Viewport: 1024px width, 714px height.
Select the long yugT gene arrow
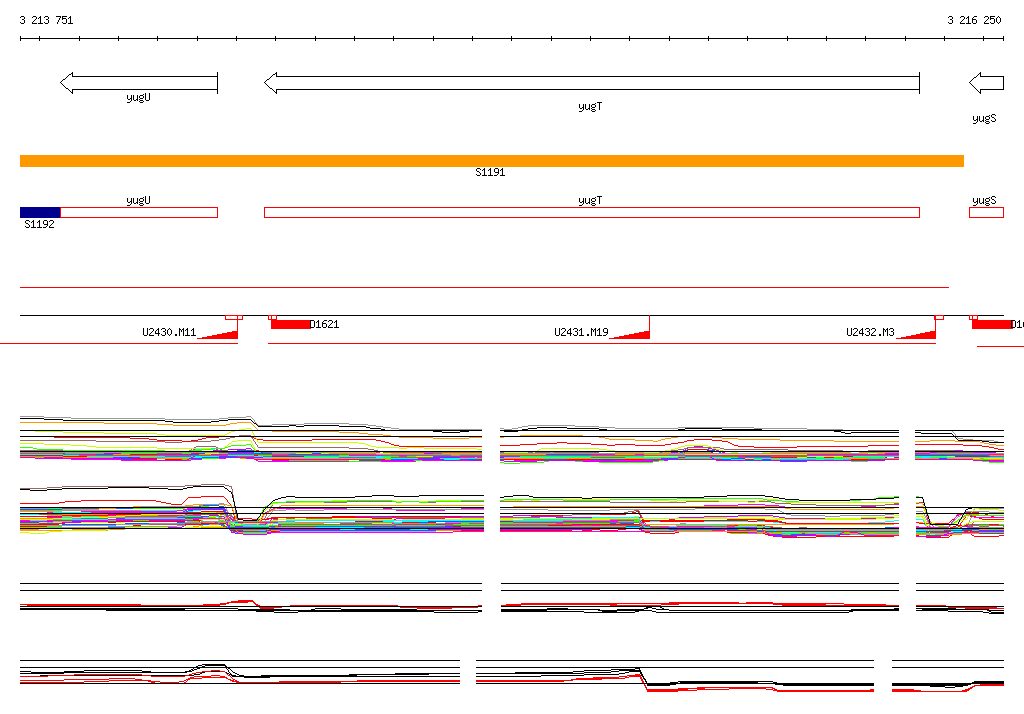pos(591,83)
